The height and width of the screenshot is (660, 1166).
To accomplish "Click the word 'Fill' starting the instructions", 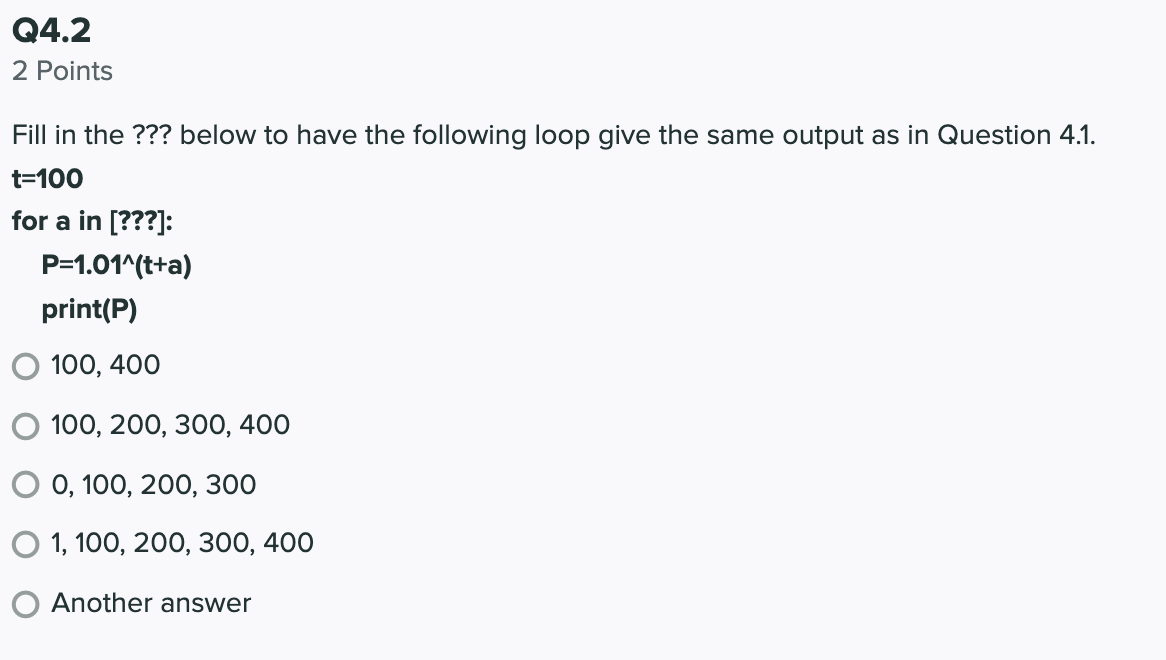I will click(x=30, y=135).
